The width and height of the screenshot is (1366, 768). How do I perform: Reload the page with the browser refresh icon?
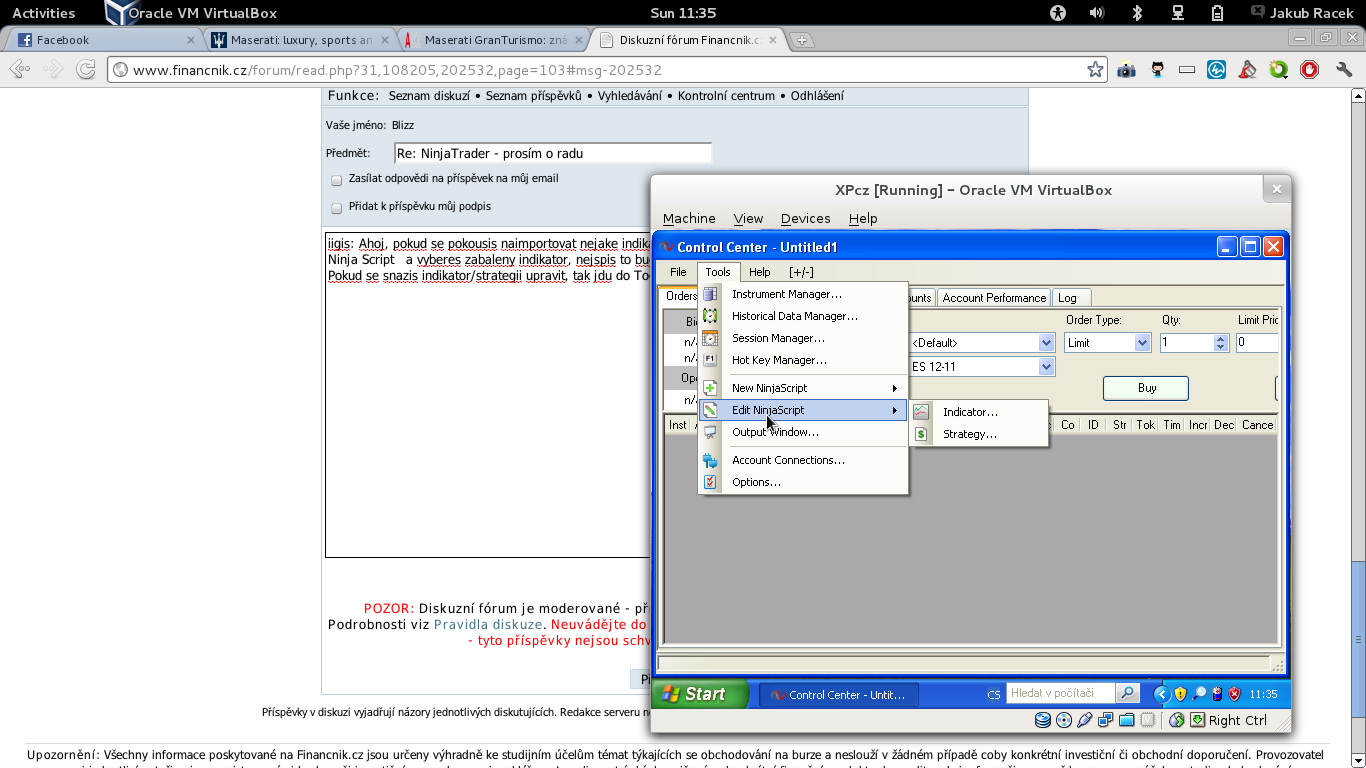(86, 70)
